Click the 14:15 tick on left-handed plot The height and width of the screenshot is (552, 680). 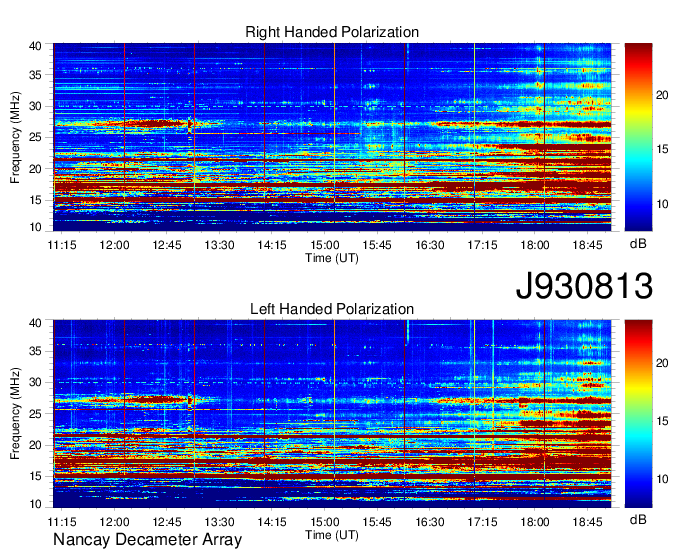point(272,522)
